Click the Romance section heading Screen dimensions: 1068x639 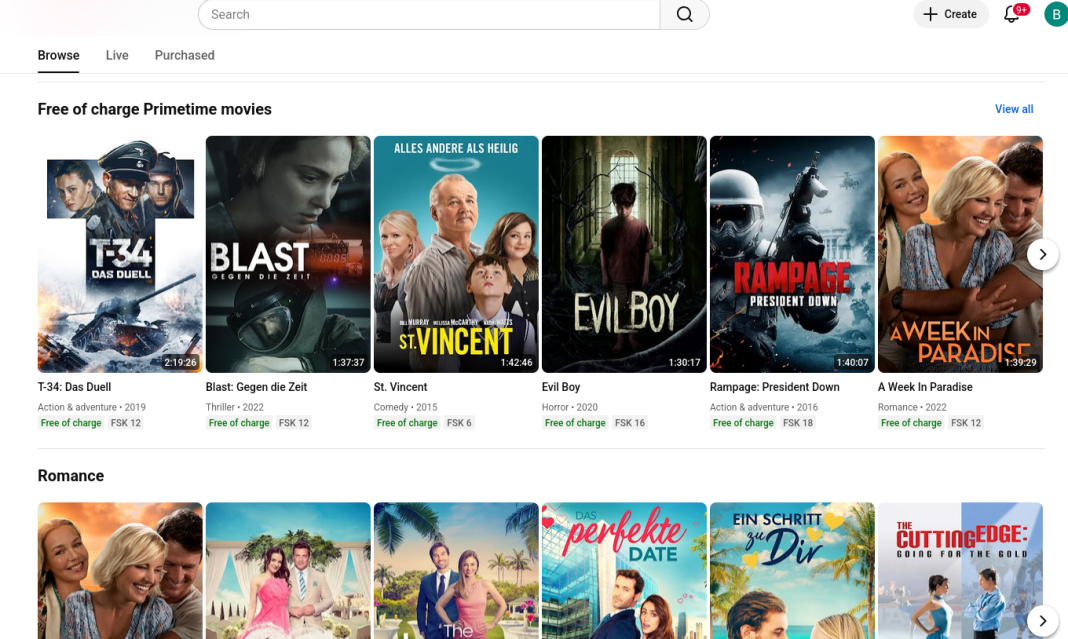tap(71, 476)
